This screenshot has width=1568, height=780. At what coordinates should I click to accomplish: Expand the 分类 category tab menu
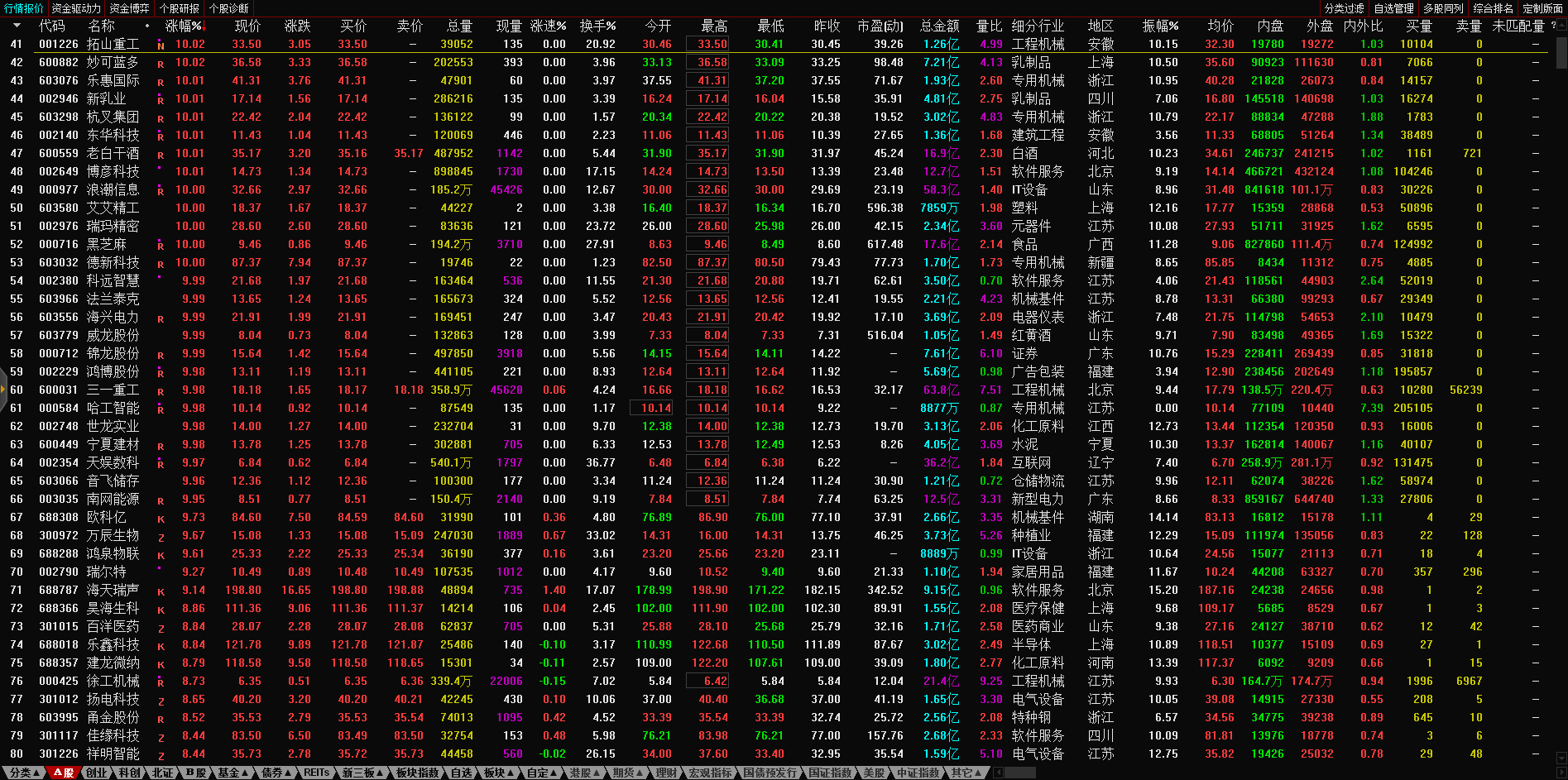click(22, 773)
